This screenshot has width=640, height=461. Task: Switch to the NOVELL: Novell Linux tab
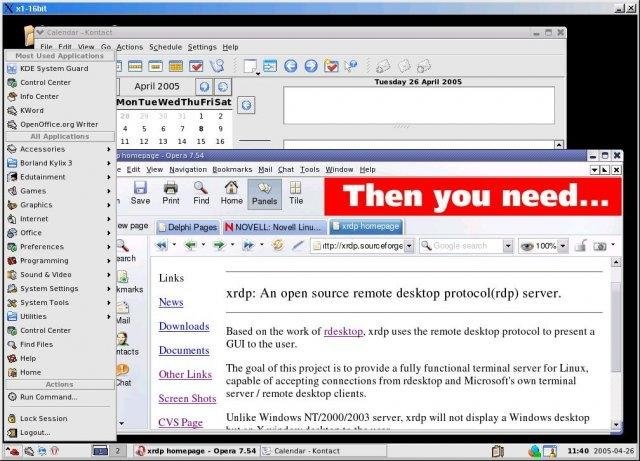(274, 227)
